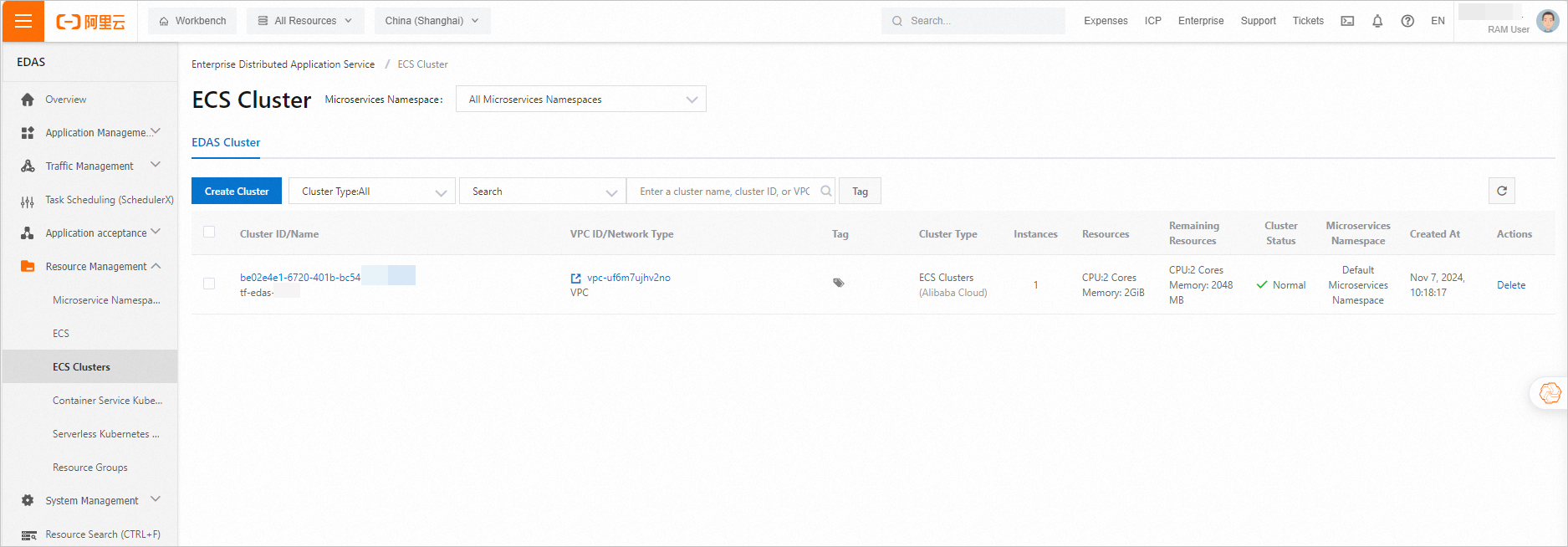Switch language via EN

[x=1438, y=21]
